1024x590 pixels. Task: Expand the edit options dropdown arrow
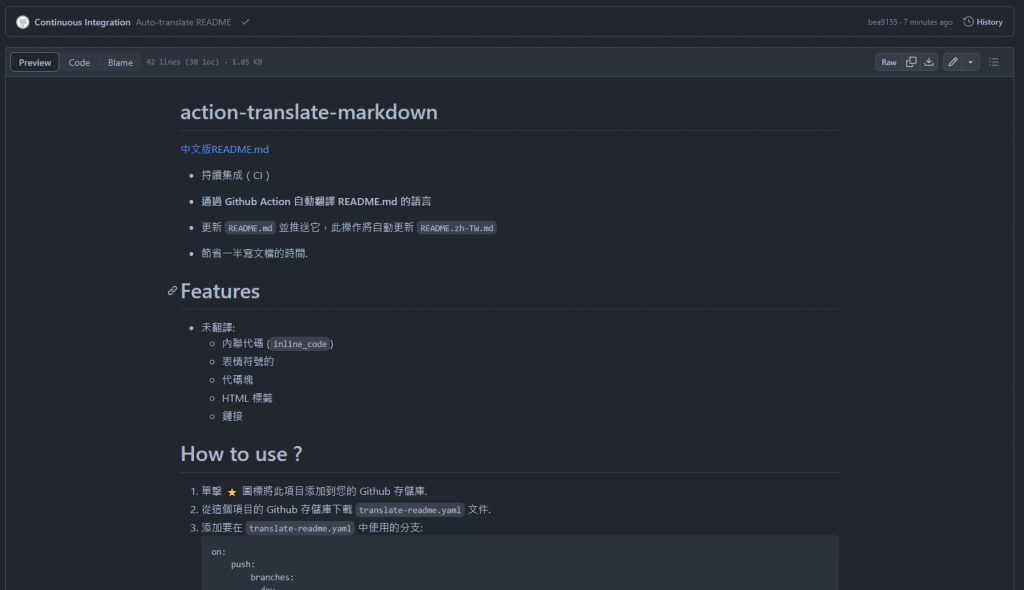970,62
